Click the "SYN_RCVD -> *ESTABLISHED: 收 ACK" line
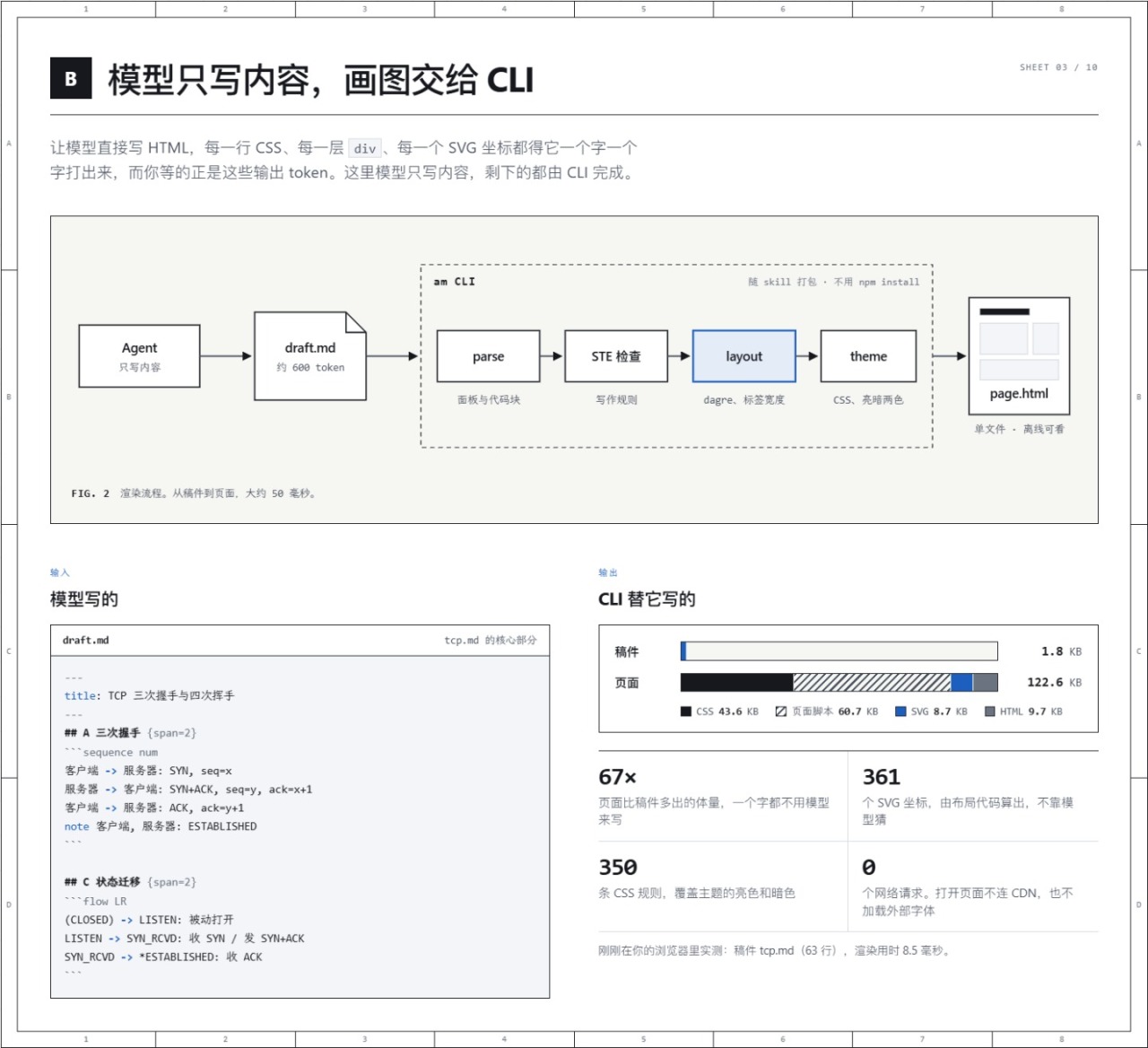The image size is (1148, 1048). point(163,957)
